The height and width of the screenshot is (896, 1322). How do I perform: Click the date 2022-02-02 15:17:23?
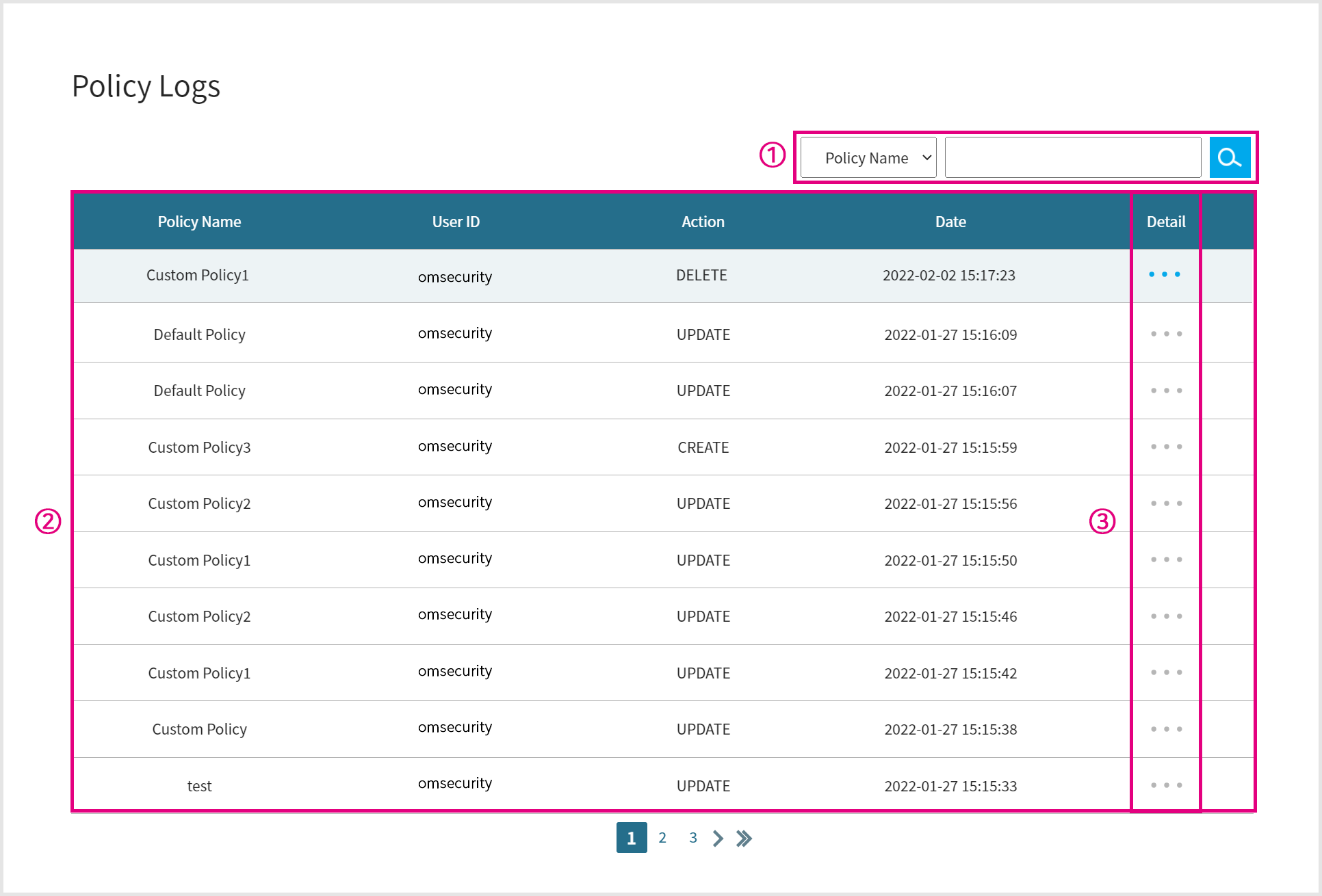tap(949, 275)
